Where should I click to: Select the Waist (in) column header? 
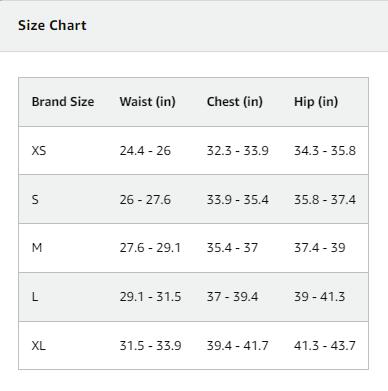click(148, 102)
